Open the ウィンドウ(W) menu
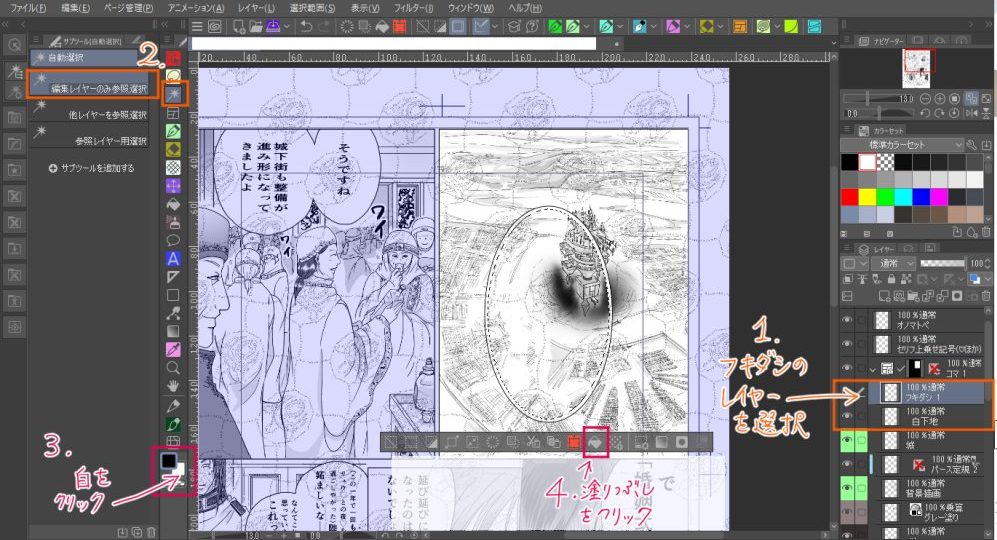997x540 pixels. [471, 8]
